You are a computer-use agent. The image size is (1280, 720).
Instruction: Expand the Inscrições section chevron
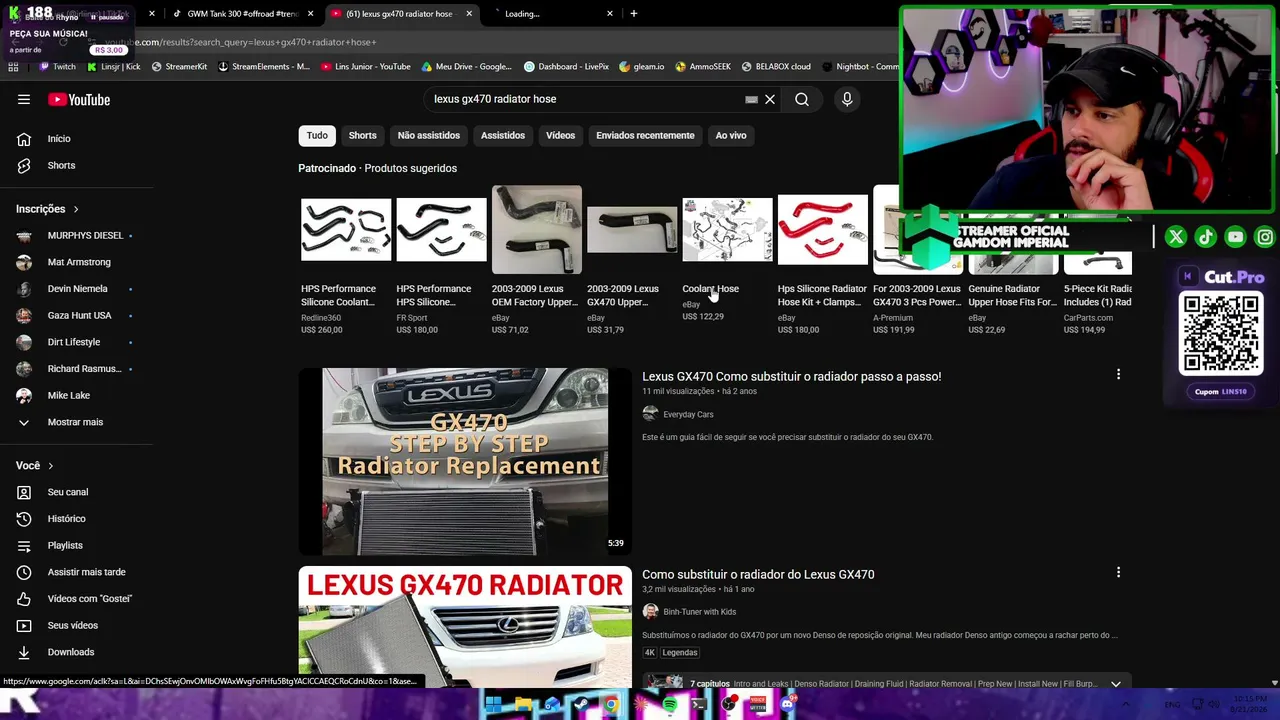tap(75, 209)
